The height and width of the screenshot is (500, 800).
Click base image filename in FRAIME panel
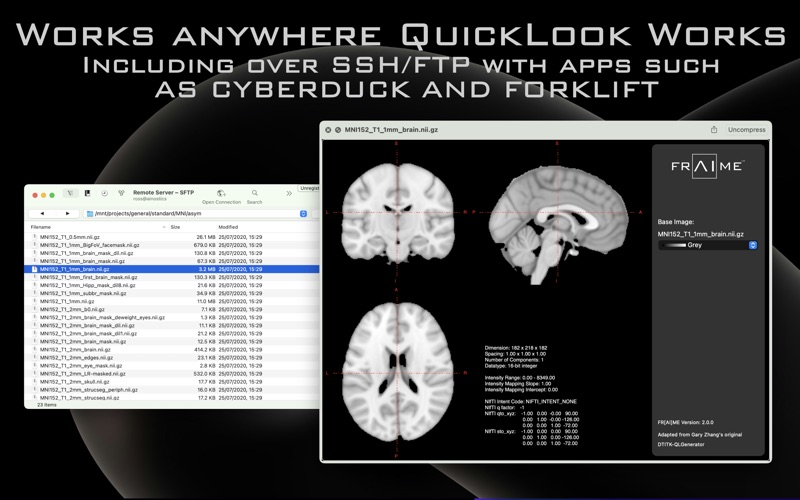click(701, 234)
